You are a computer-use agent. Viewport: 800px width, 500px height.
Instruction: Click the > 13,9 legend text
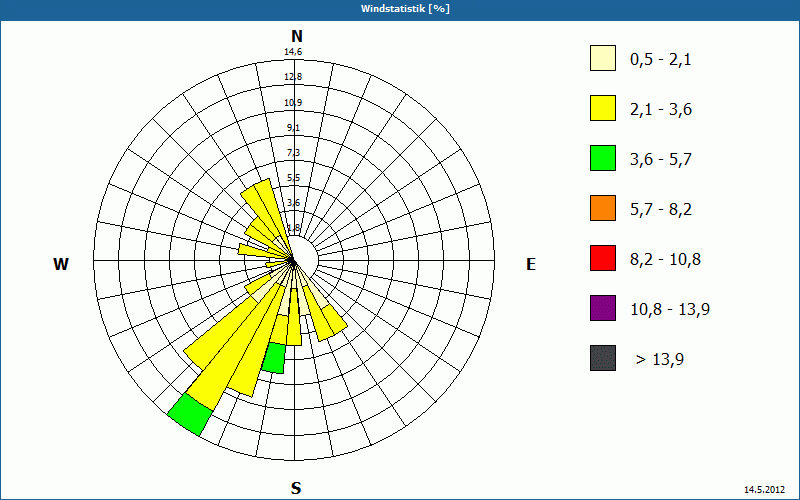[x=660, y=360]
